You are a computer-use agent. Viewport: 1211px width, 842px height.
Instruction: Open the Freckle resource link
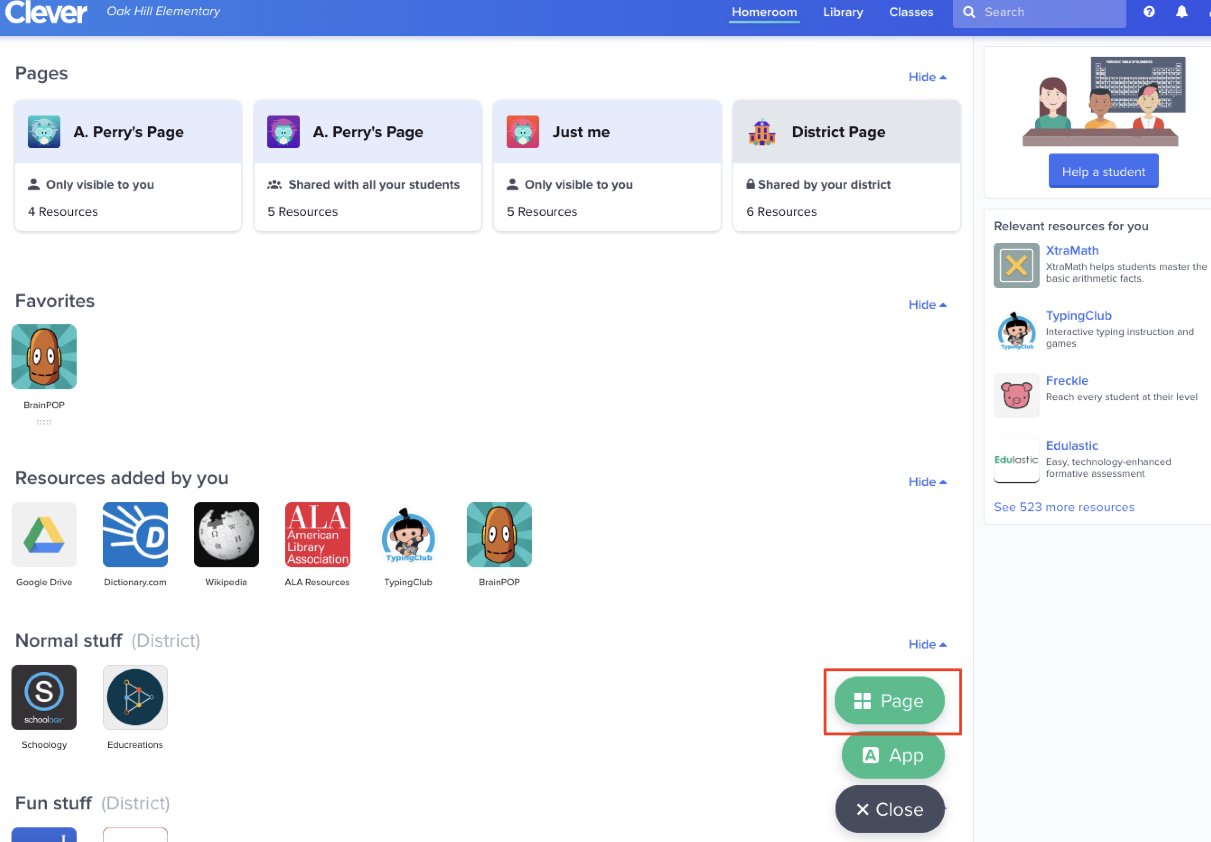1066,380
